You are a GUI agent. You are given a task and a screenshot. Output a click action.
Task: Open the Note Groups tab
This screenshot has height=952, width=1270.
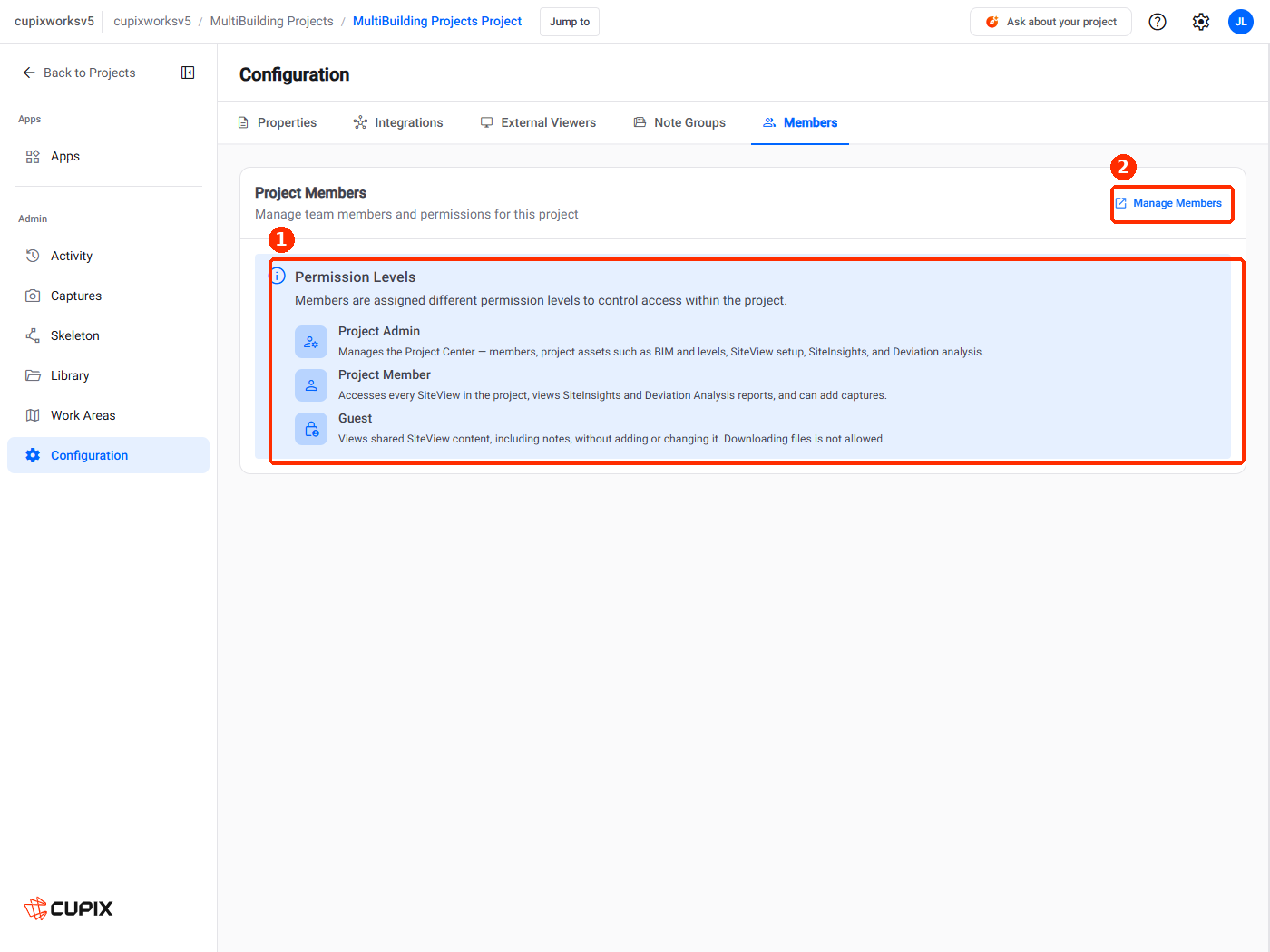tap(679, 122)
